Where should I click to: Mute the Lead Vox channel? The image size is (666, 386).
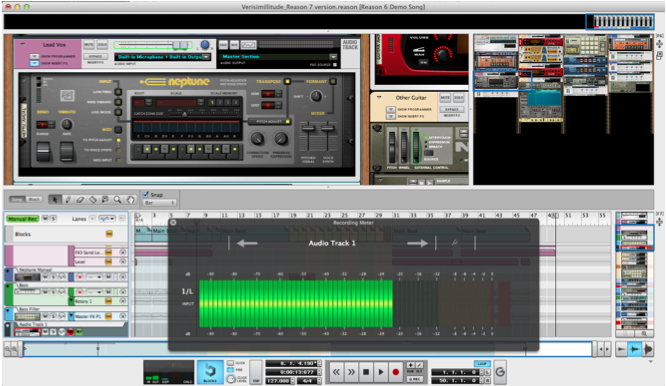pyautogui.click(x=89, y=45)
